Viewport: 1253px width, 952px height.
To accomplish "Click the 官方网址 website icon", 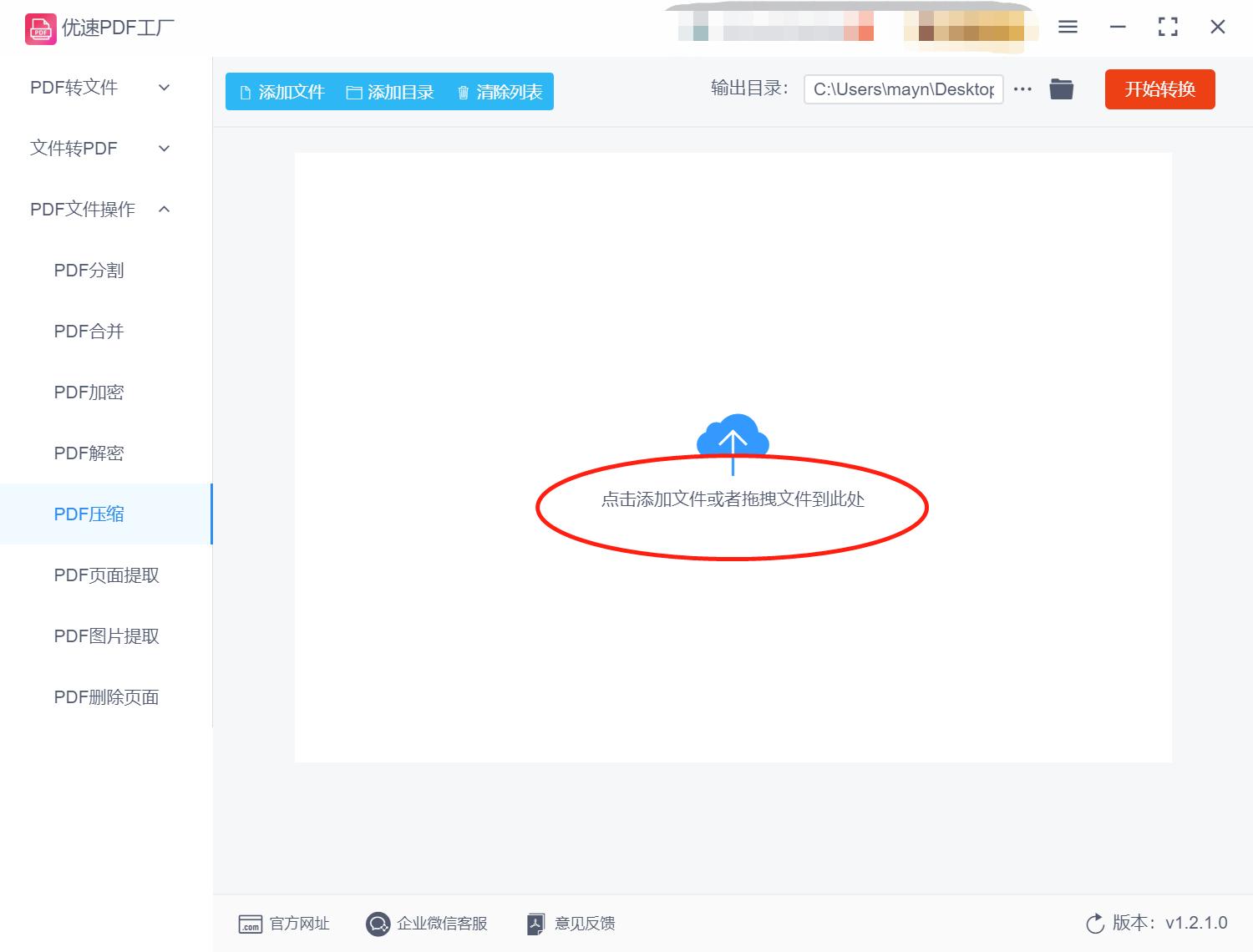I will [250, 924].
